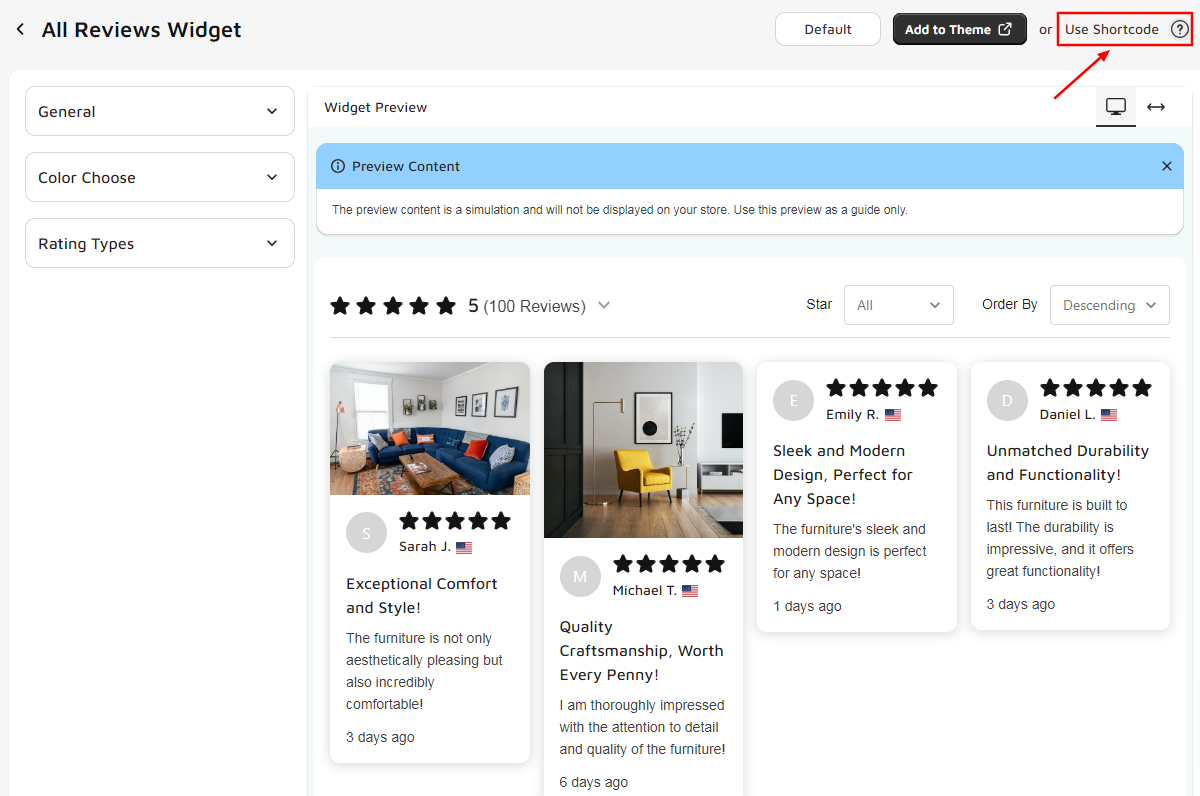Click the '6 days ago' timestamp
This screenshot has height=796, width=1200.
click(x=594, y=782)
